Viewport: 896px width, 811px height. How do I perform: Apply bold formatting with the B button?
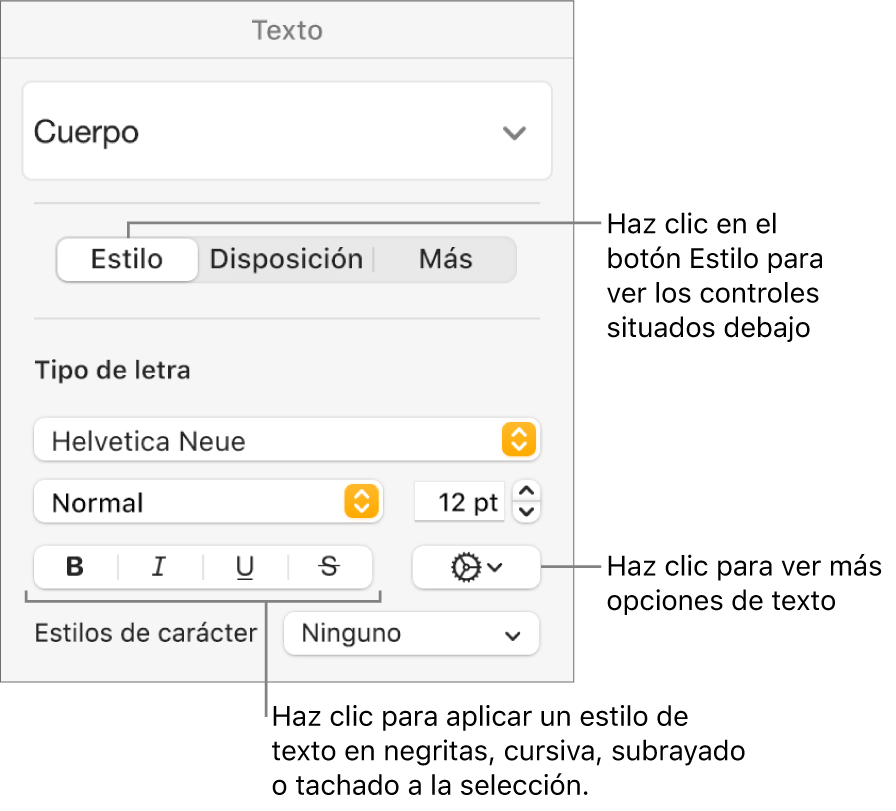pos(75,567)
